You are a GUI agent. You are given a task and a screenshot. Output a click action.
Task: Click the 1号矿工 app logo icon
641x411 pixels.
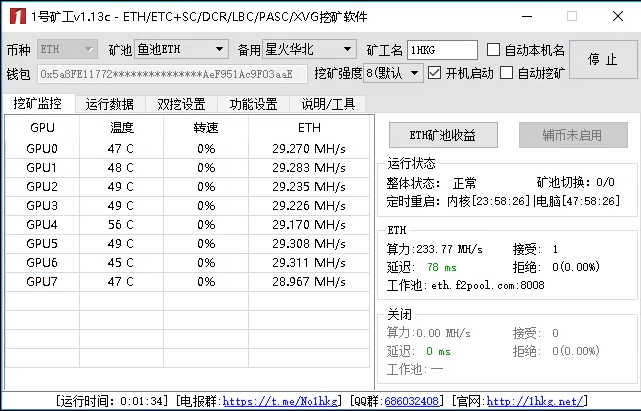click(18, 16)
